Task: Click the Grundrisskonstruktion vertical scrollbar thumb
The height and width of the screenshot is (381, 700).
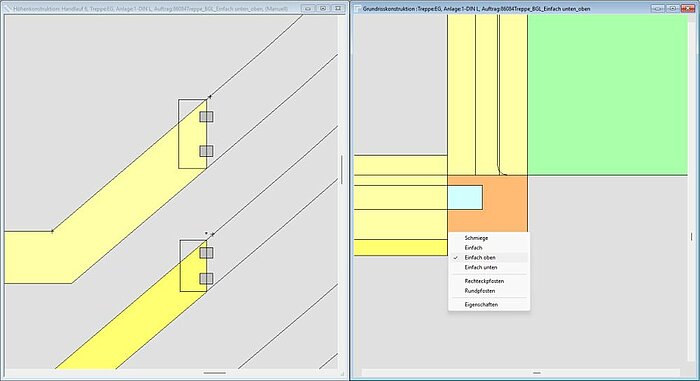Action: click(x=692, y=237)
